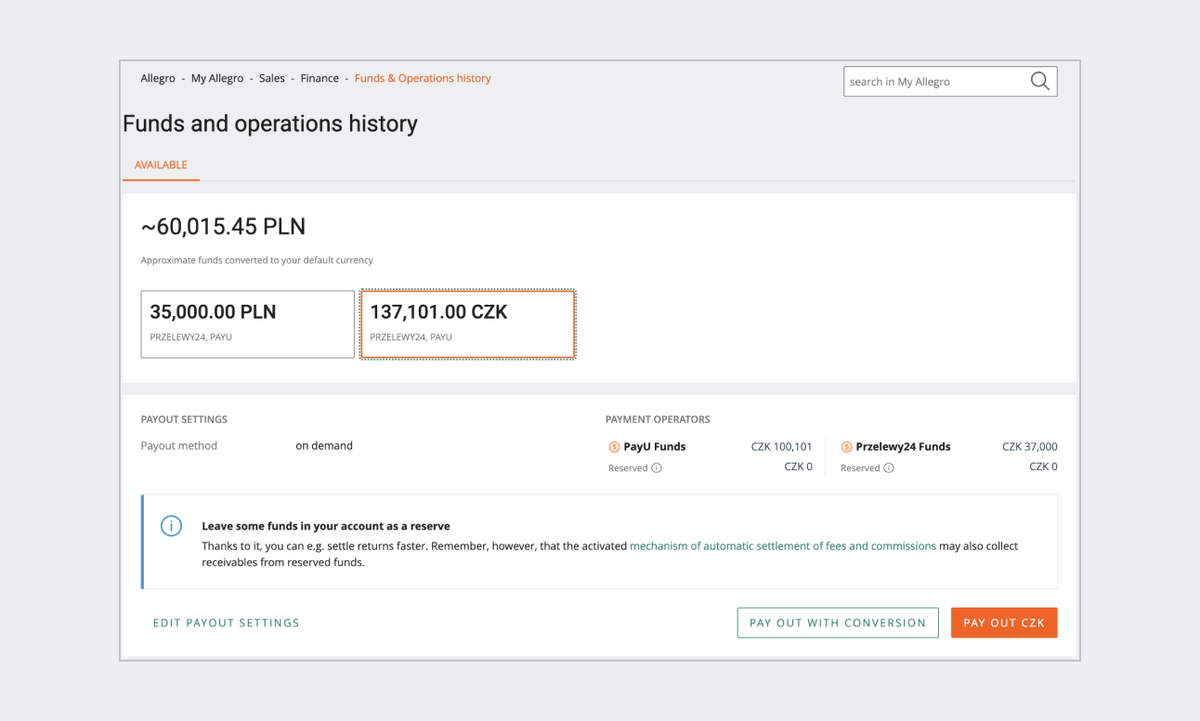Go to My Allegro breadcrumb
This screenshot has height=721, width=1200.
[217, 78]
